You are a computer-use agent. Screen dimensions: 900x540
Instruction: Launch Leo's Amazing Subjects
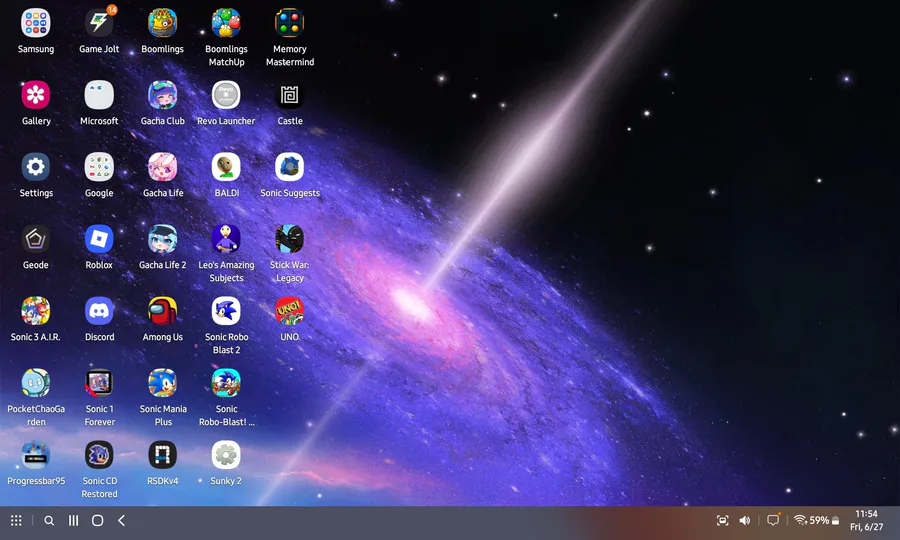[x=226, y=239]
